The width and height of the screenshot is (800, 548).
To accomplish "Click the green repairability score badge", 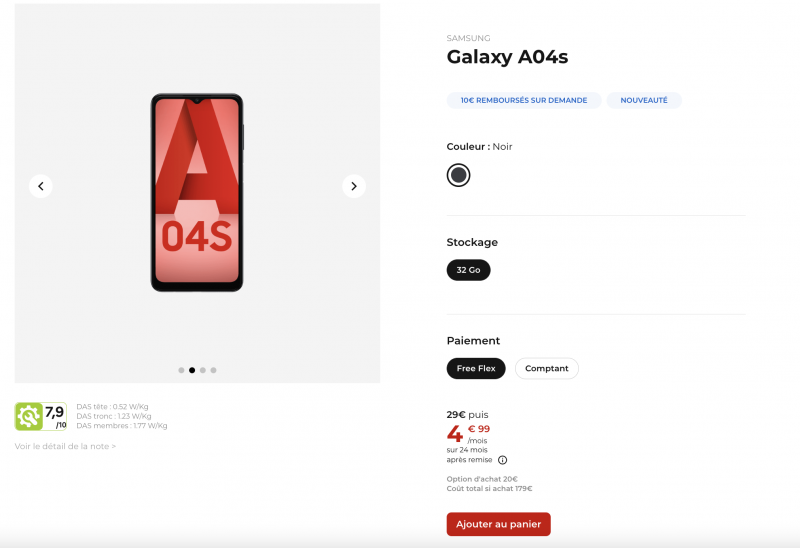I will pos(41,416).
